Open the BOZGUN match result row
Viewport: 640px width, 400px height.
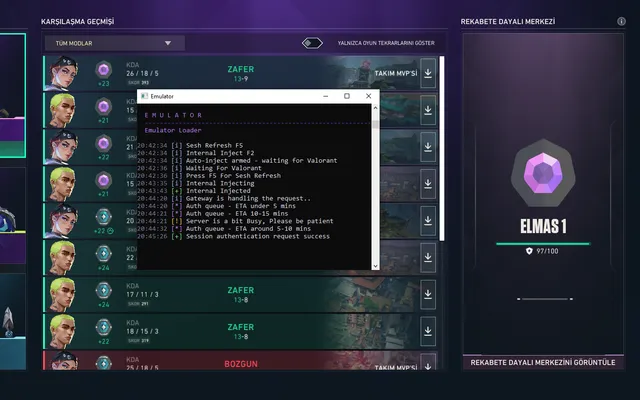pos(240,361)
